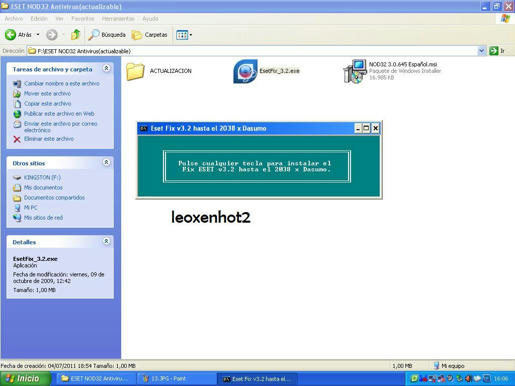The height and width of the screenshot is (386, 515).
Task: Click the red X delete icon
Action: point(17,139)
